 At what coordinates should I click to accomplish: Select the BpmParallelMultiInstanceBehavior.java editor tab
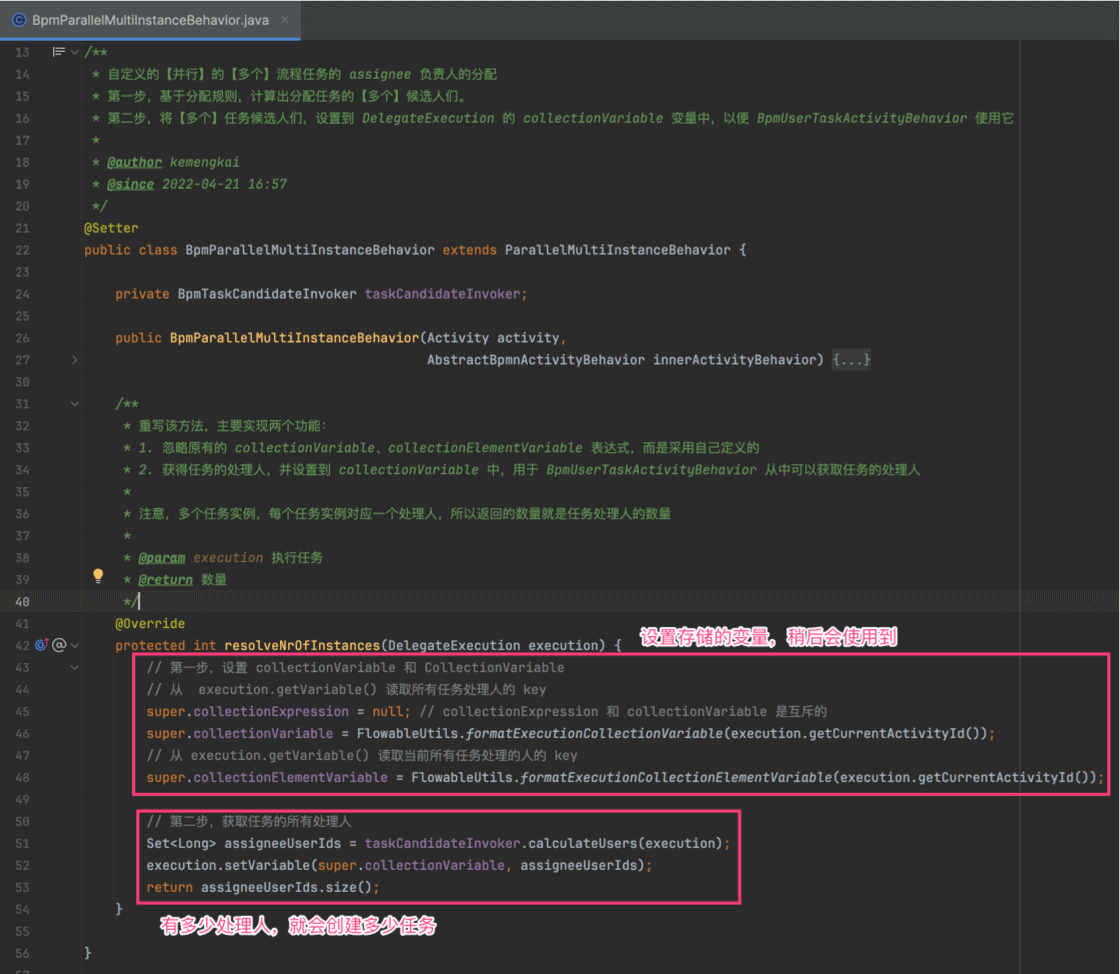point(150,20)
